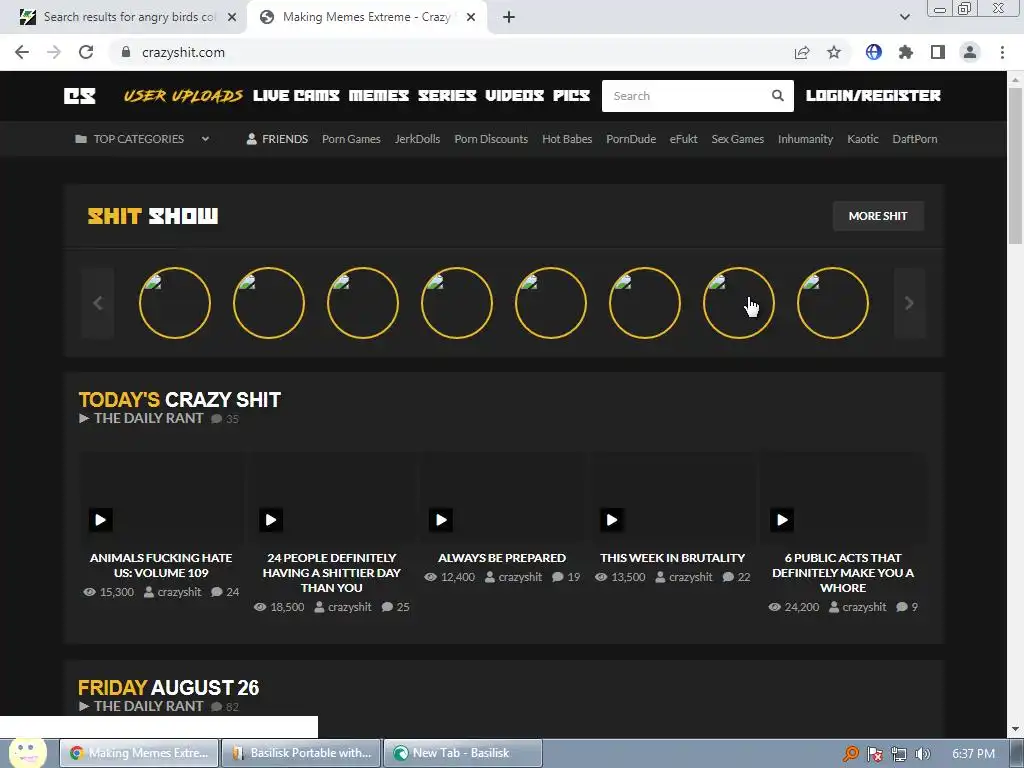Viewport: 1024px width, 768px height.
Task: Click the Friends link
Action: 277,138
